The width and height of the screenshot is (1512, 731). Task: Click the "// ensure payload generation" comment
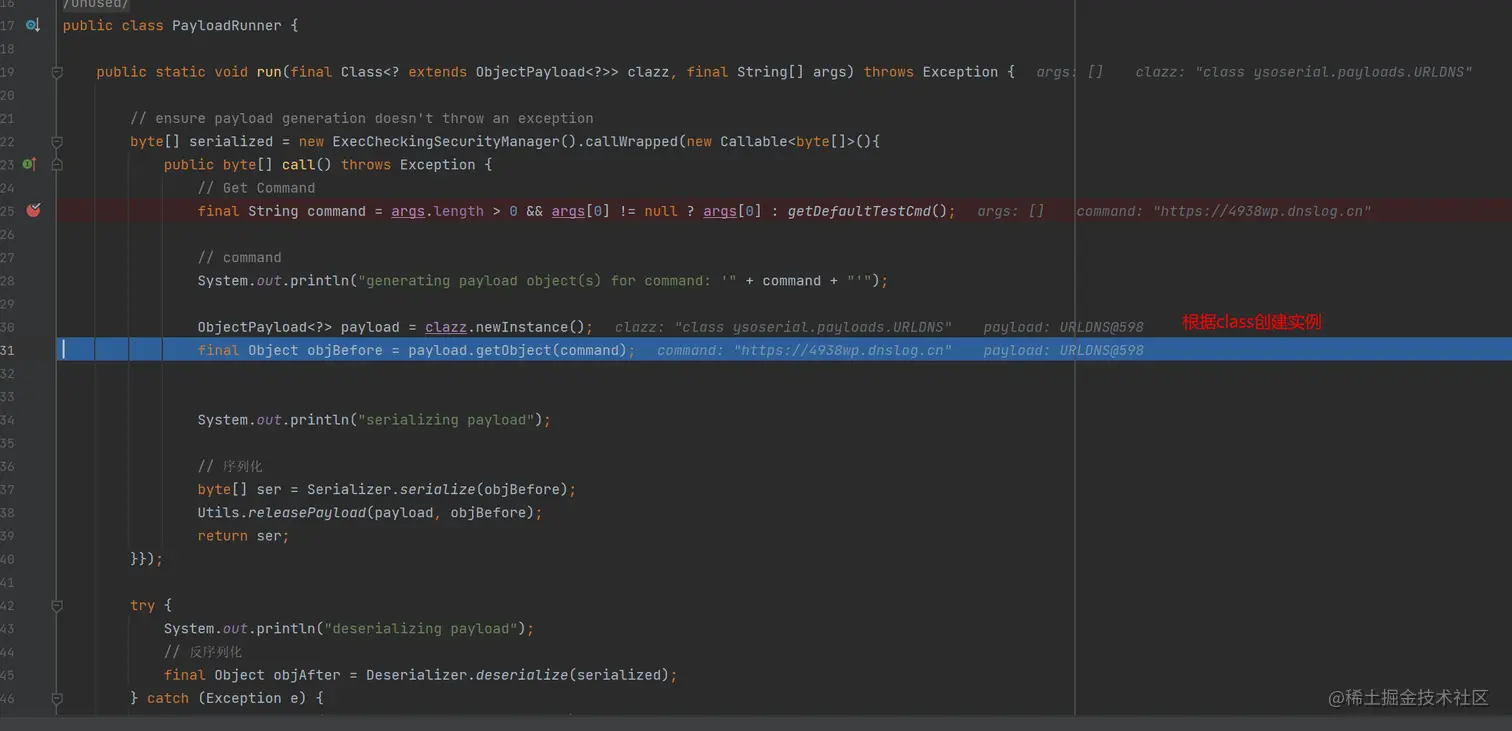pos(362,118)
